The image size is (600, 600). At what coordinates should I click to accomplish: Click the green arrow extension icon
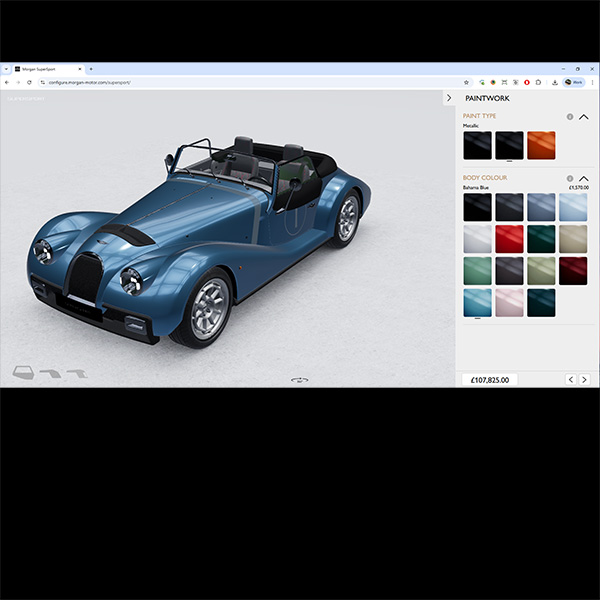(482, 82)
